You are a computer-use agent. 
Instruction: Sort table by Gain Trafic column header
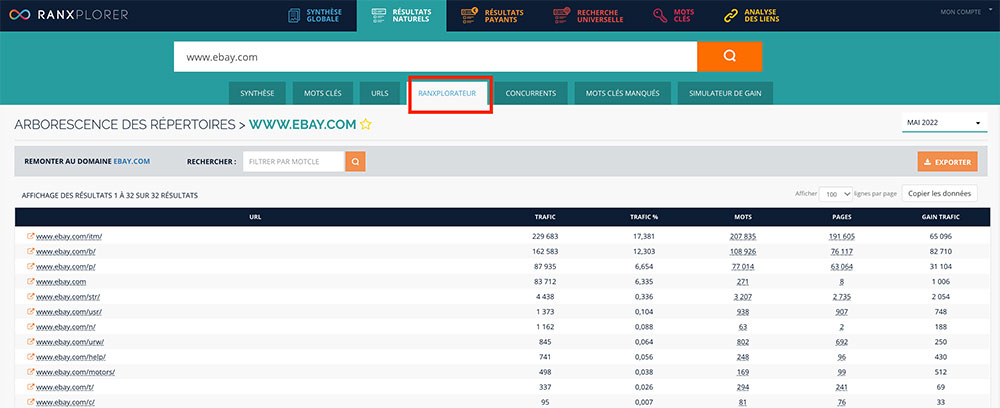[941, 217]
